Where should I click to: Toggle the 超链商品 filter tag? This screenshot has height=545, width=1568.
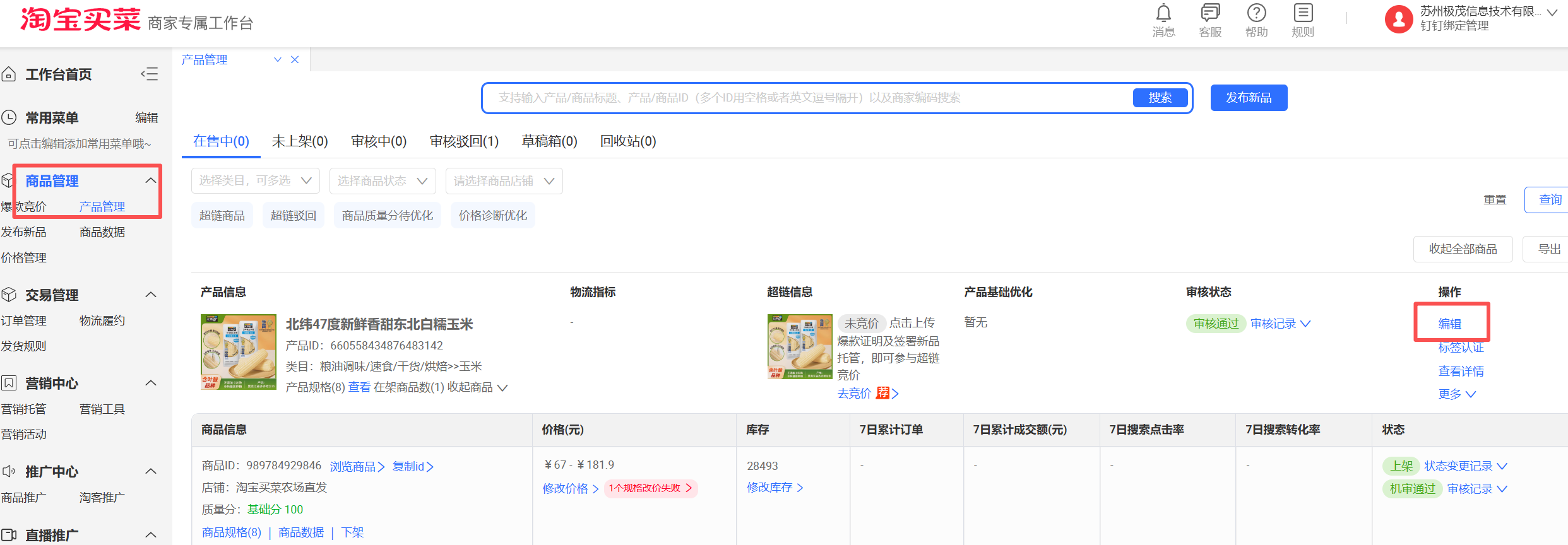222,216
